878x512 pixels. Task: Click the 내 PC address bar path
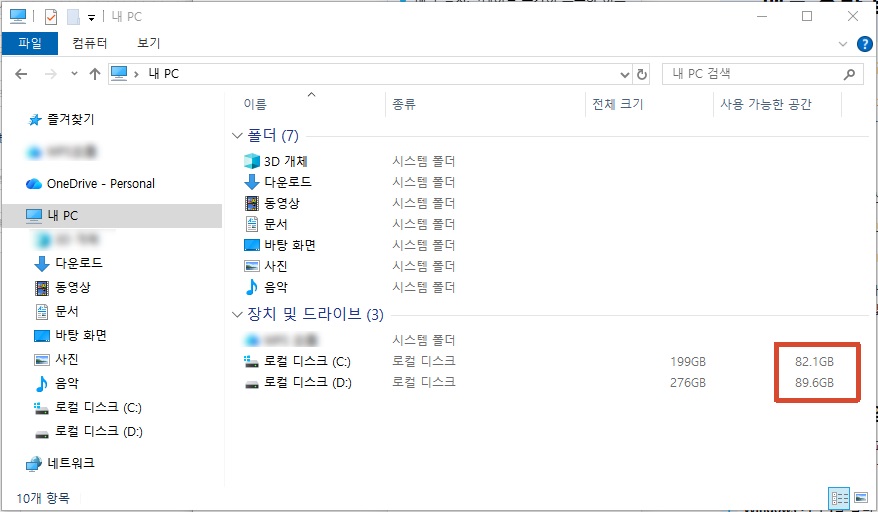[164, 74]
